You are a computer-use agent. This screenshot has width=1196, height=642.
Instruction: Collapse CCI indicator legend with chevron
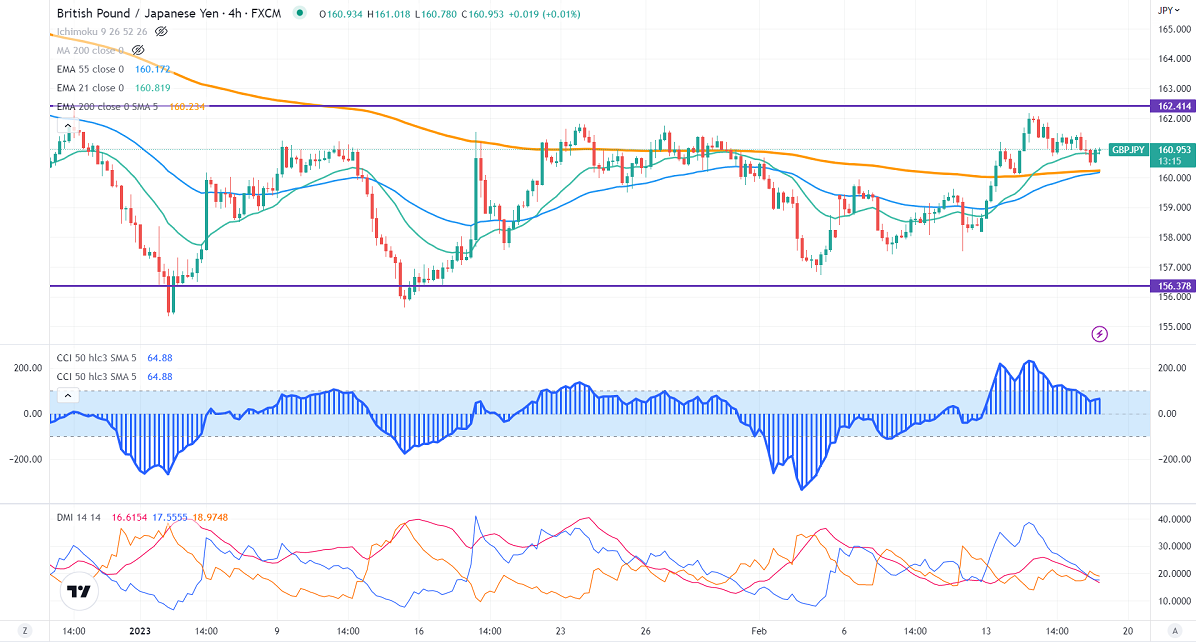[67, 396]
